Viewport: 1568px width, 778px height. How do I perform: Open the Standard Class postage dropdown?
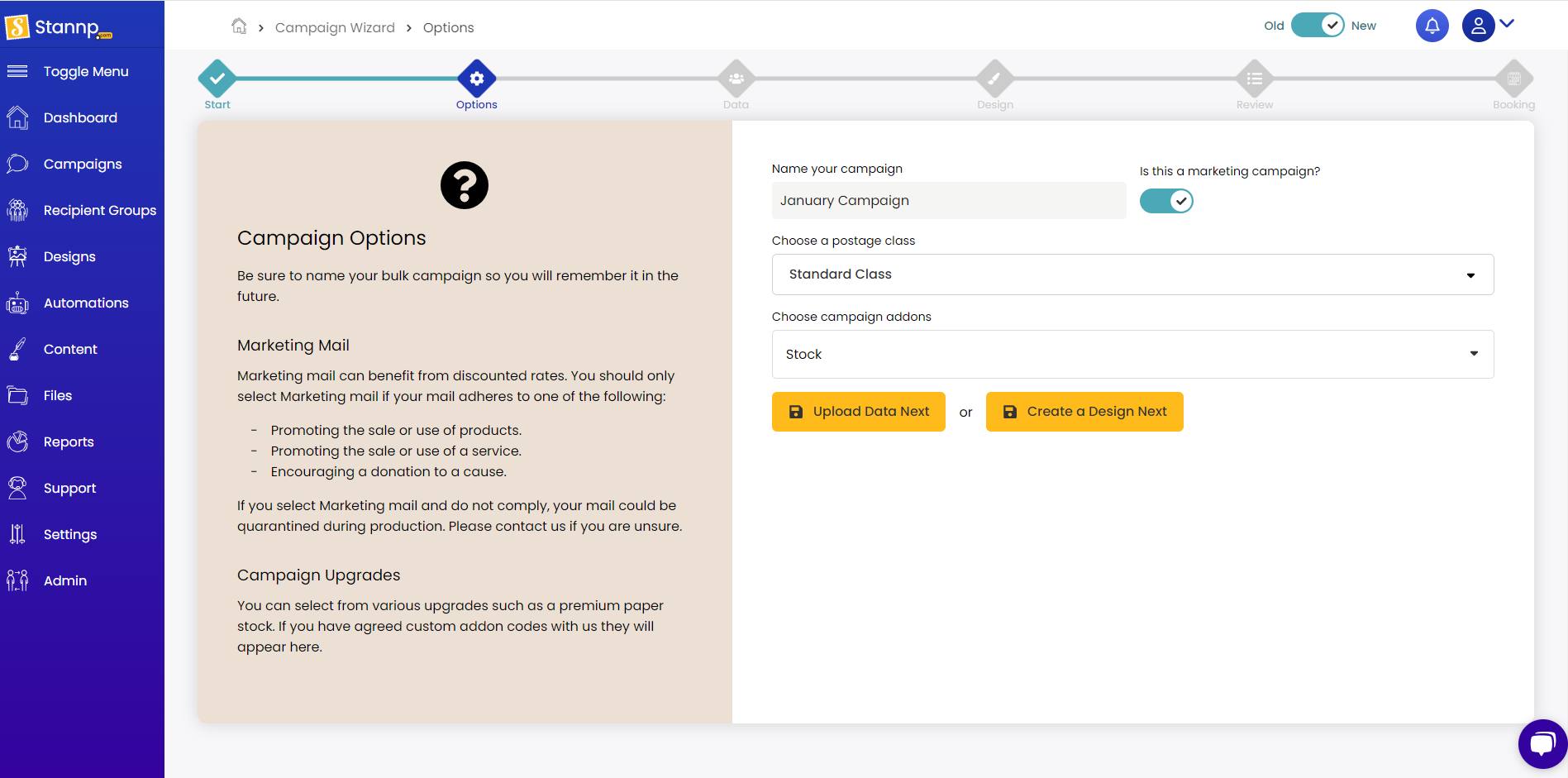[x=1132, y=274]
